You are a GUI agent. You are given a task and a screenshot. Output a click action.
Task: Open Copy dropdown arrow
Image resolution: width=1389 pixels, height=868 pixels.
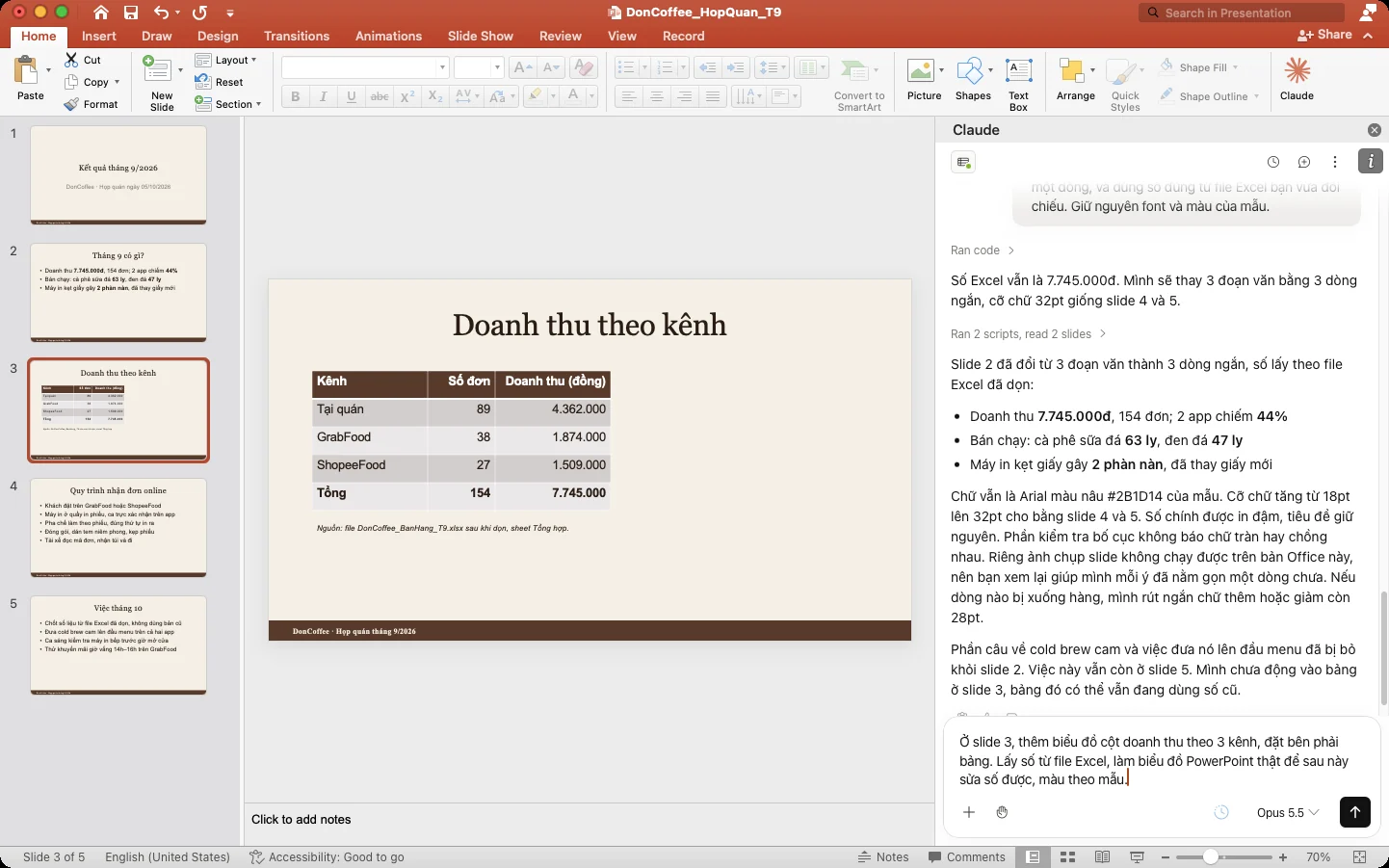[x=117, y=82]
